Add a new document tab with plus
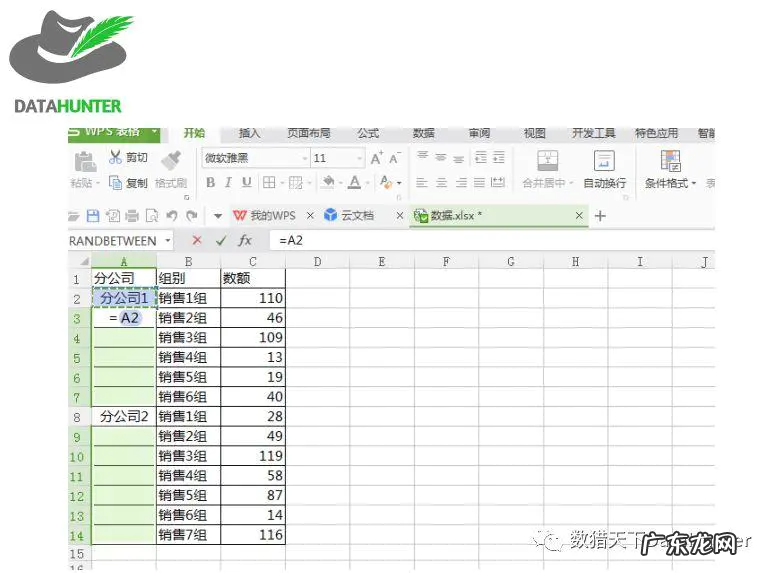The image size is (775, 573). (x=600, y=216)
